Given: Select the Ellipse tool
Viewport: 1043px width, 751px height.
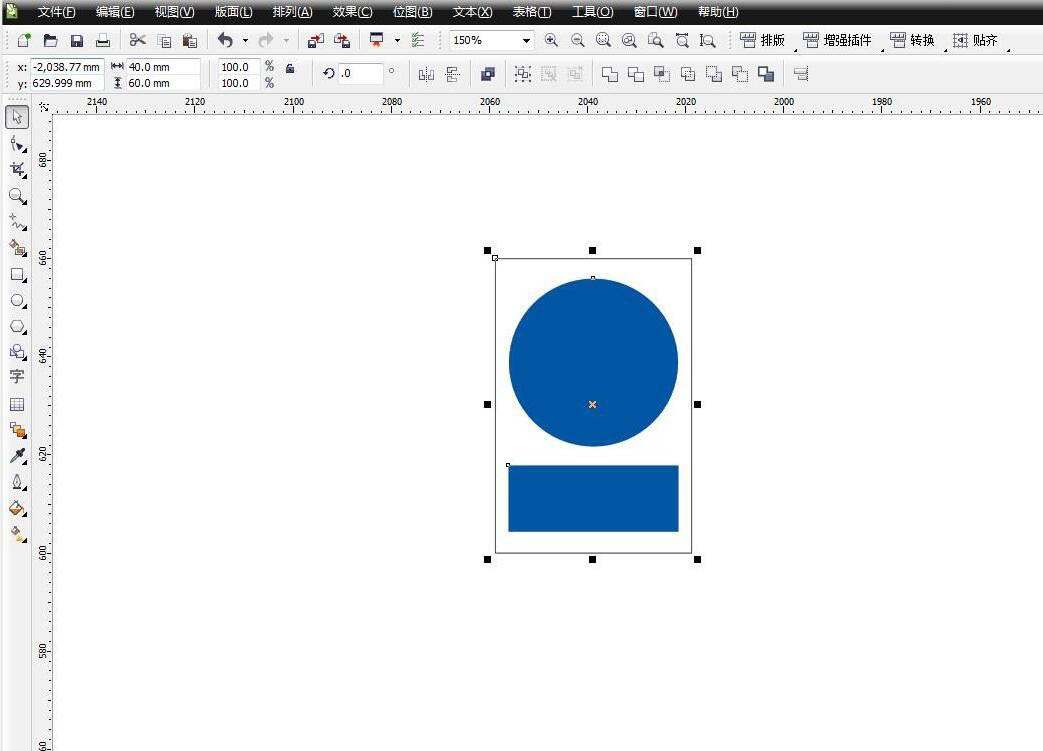Looking at the screenshot, I should (17, 300).
